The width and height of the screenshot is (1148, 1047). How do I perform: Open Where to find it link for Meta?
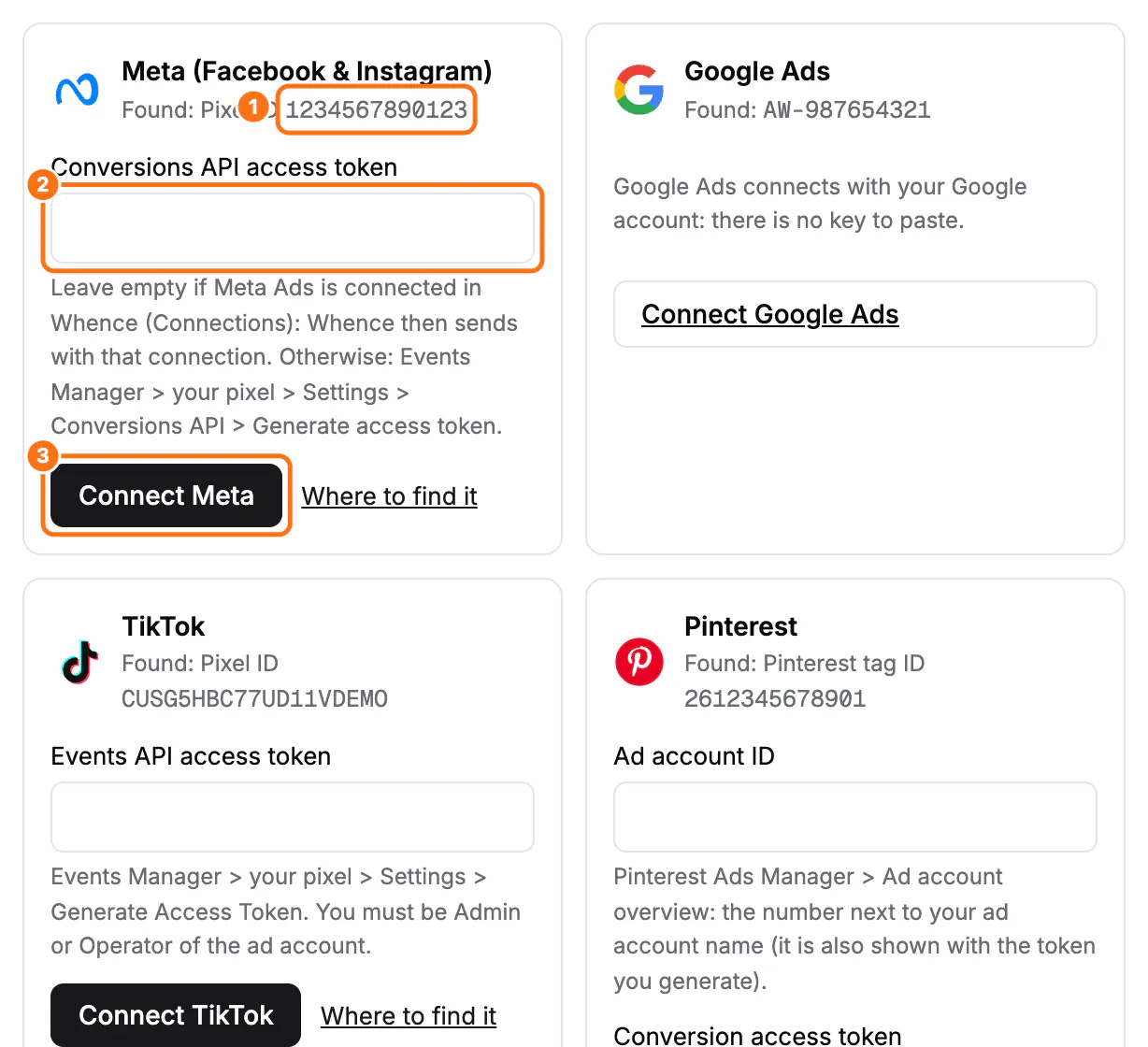click(389, 496)
